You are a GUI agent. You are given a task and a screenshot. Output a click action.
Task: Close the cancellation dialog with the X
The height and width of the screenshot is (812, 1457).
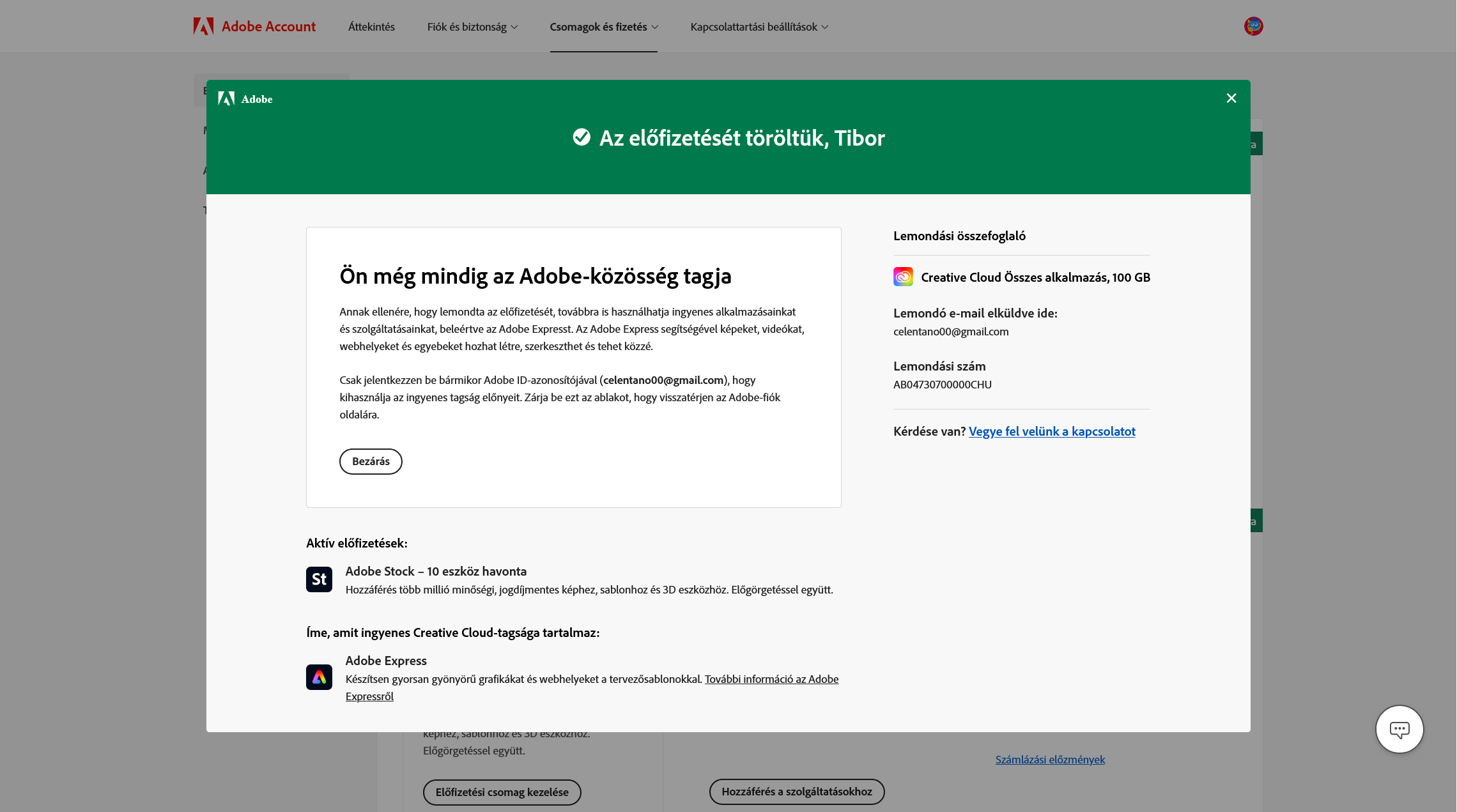pyautogui.click(x=1231, y=98)
